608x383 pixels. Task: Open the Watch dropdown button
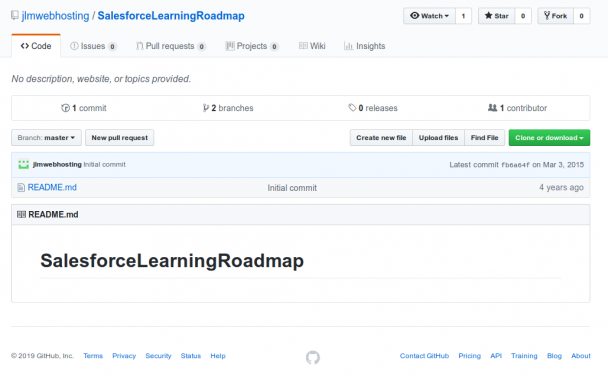tap(429, 16)
